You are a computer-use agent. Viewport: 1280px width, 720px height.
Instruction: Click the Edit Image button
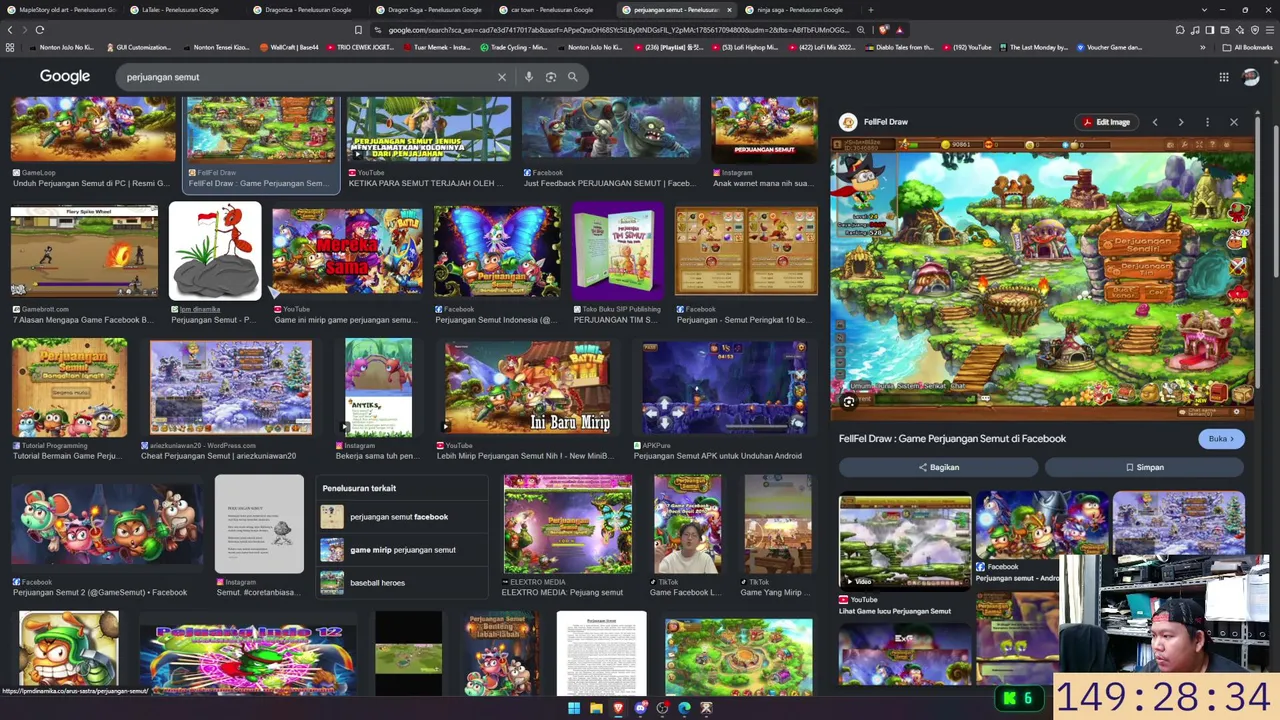(1106, 122)
